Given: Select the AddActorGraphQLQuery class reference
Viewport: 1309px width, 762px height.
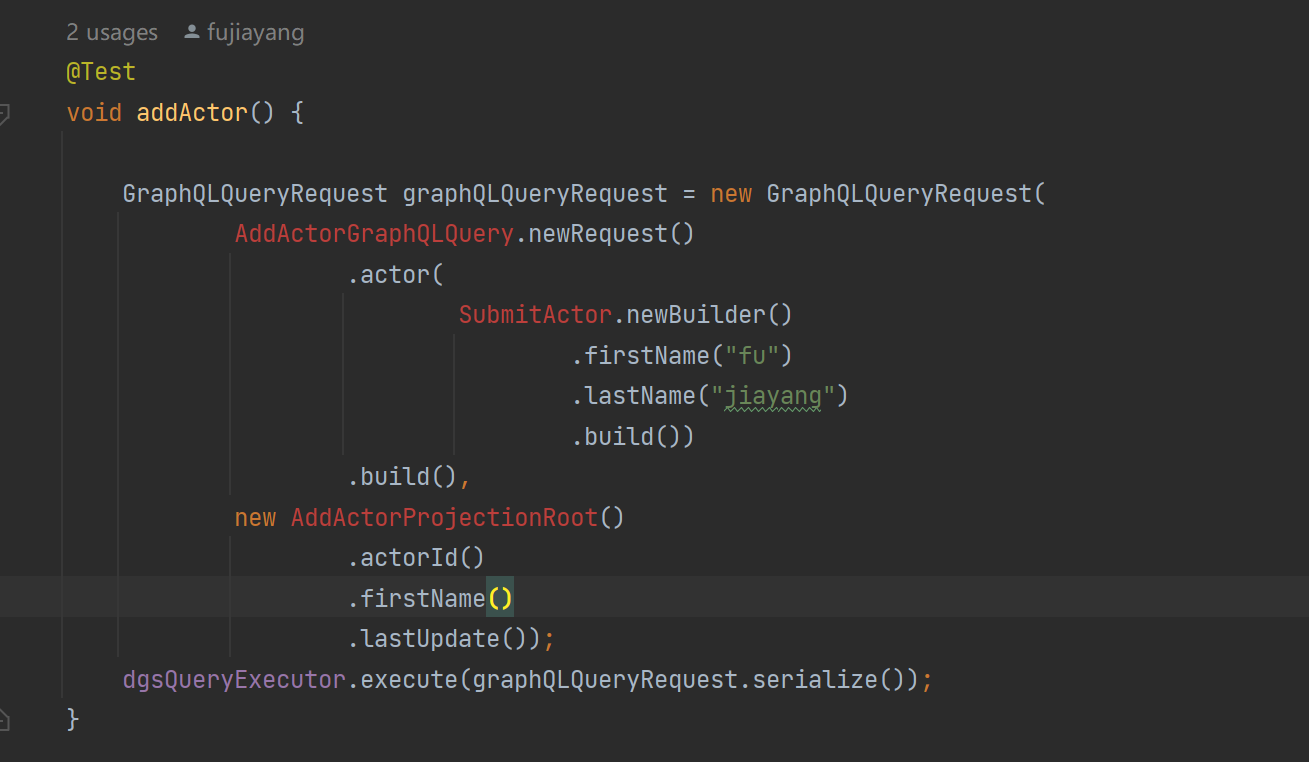Looking at the screenshot, I should point(373,234).
